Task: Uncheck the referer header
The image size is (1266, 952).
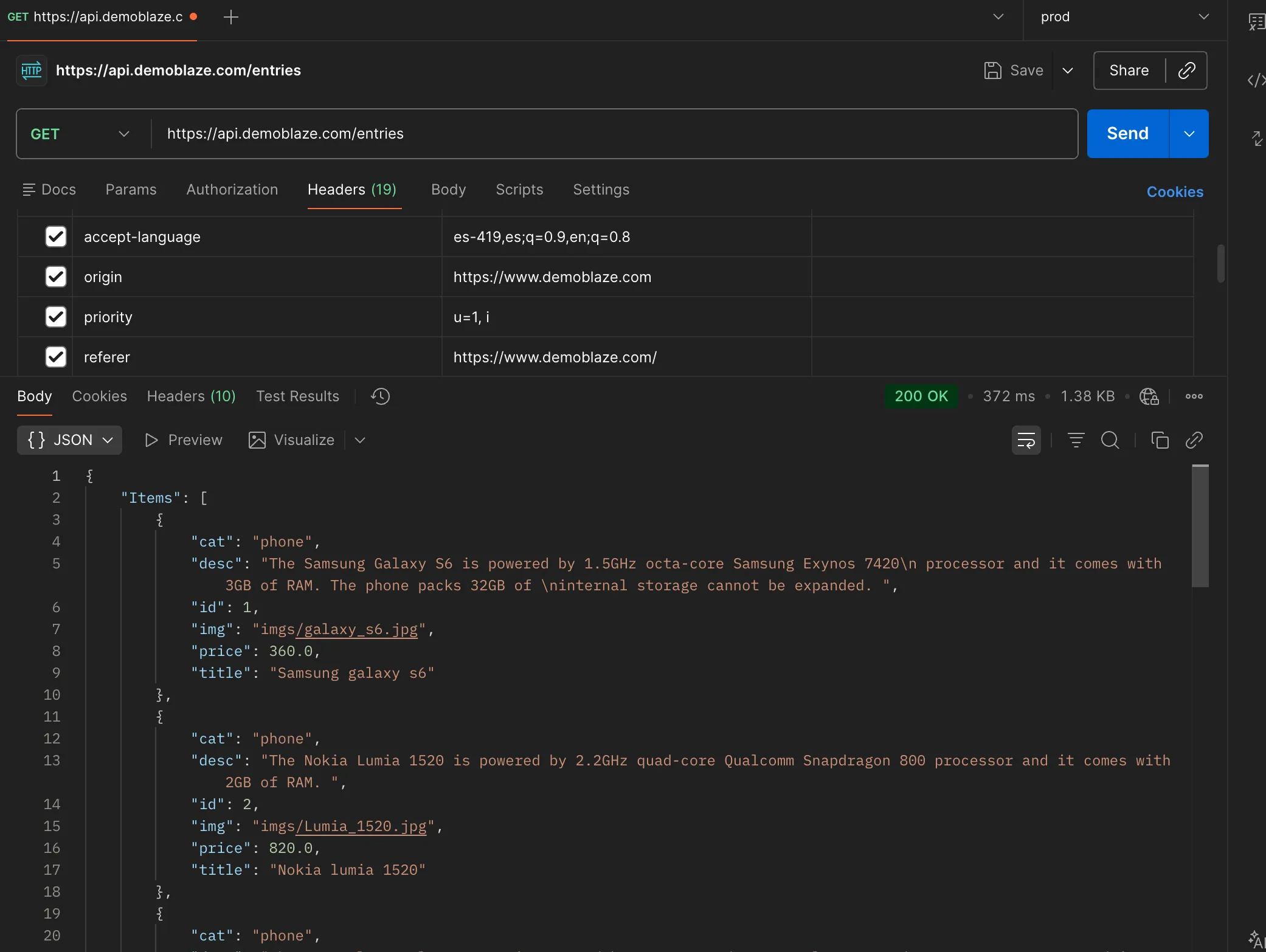Action: (55, 357)
